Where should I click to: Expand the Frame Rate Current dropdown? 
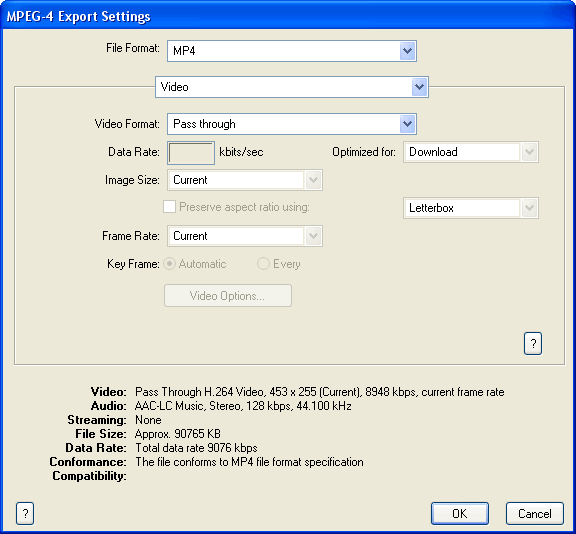coord(313,236)
